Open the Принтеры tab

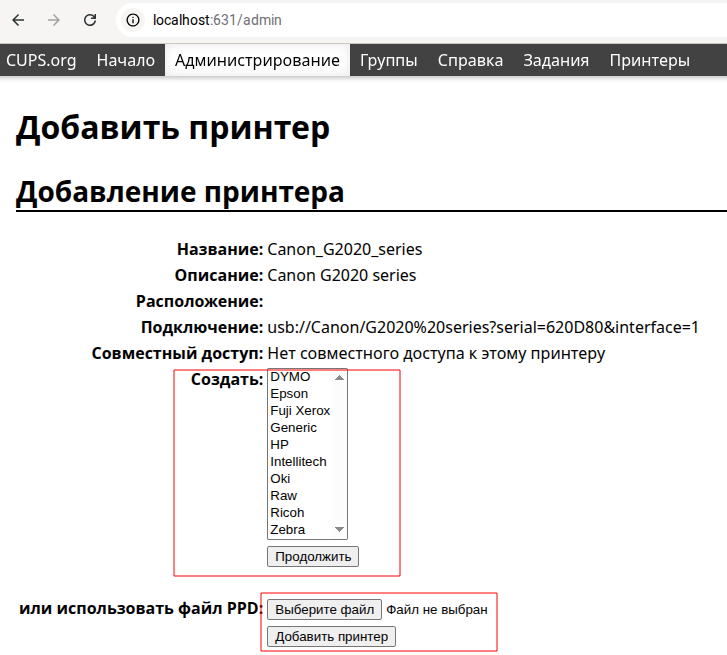pyautogui.click(x=649, y=60)
